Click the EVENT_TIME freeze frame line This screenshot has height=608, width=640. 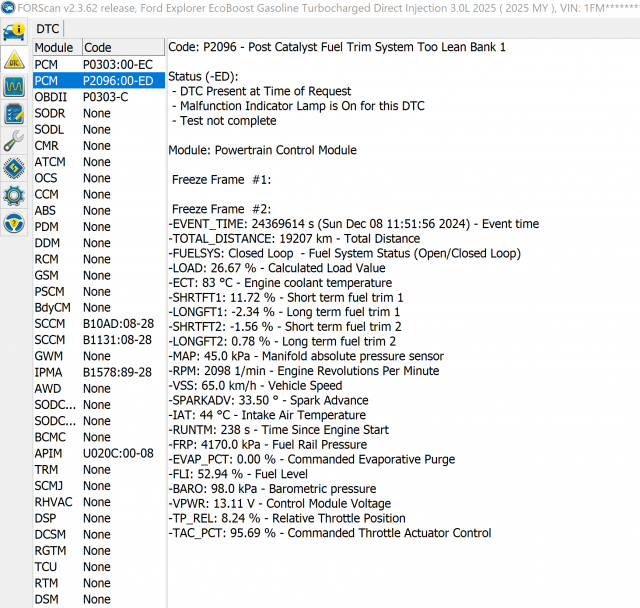353,224
